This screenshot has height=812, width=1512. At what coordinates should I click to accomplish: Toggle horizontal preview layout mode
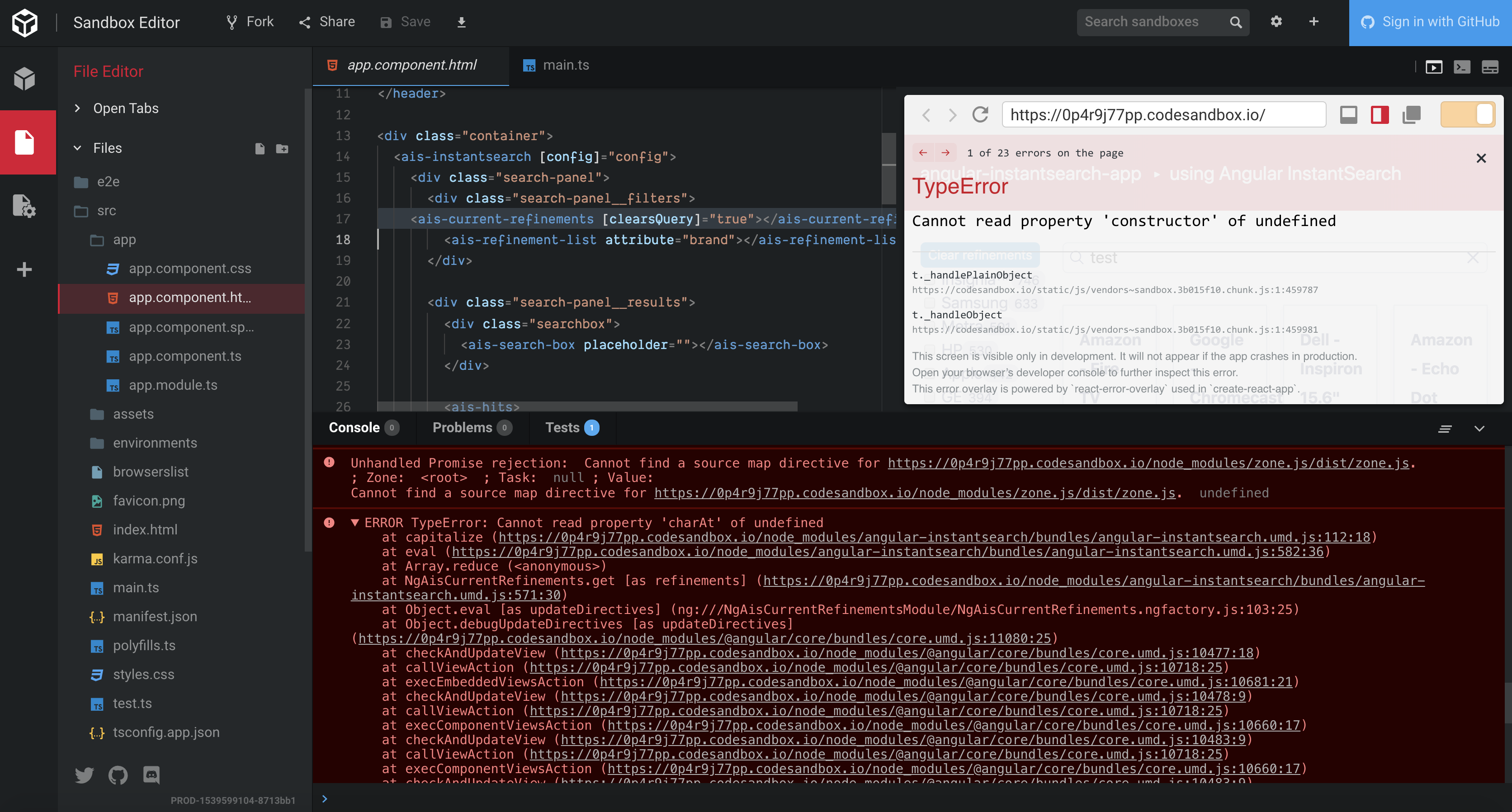click(x=1348, y=115)
